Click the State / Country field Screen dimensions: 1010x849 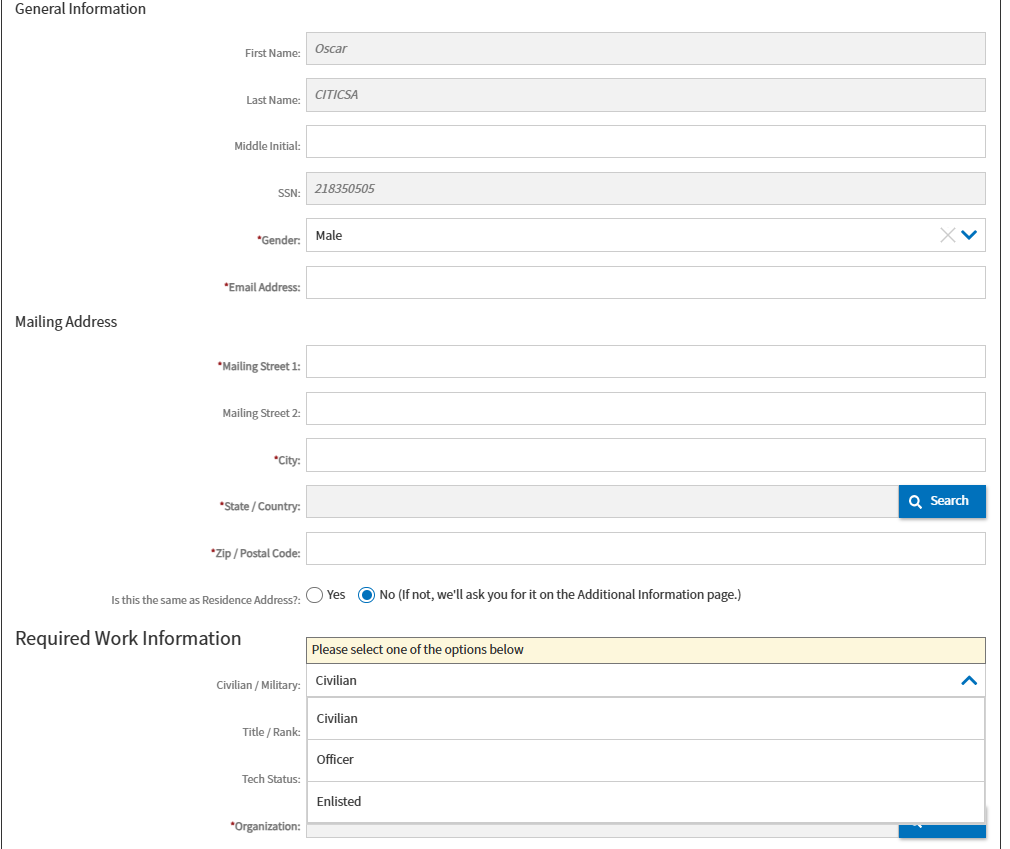602,502
